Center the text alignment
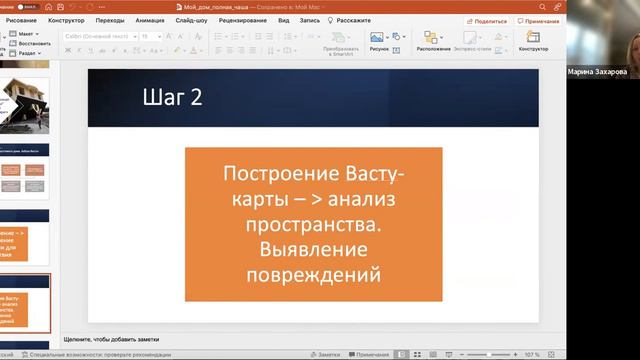Image resolution: width=640 pixels, height=360 pixels. 230,51
